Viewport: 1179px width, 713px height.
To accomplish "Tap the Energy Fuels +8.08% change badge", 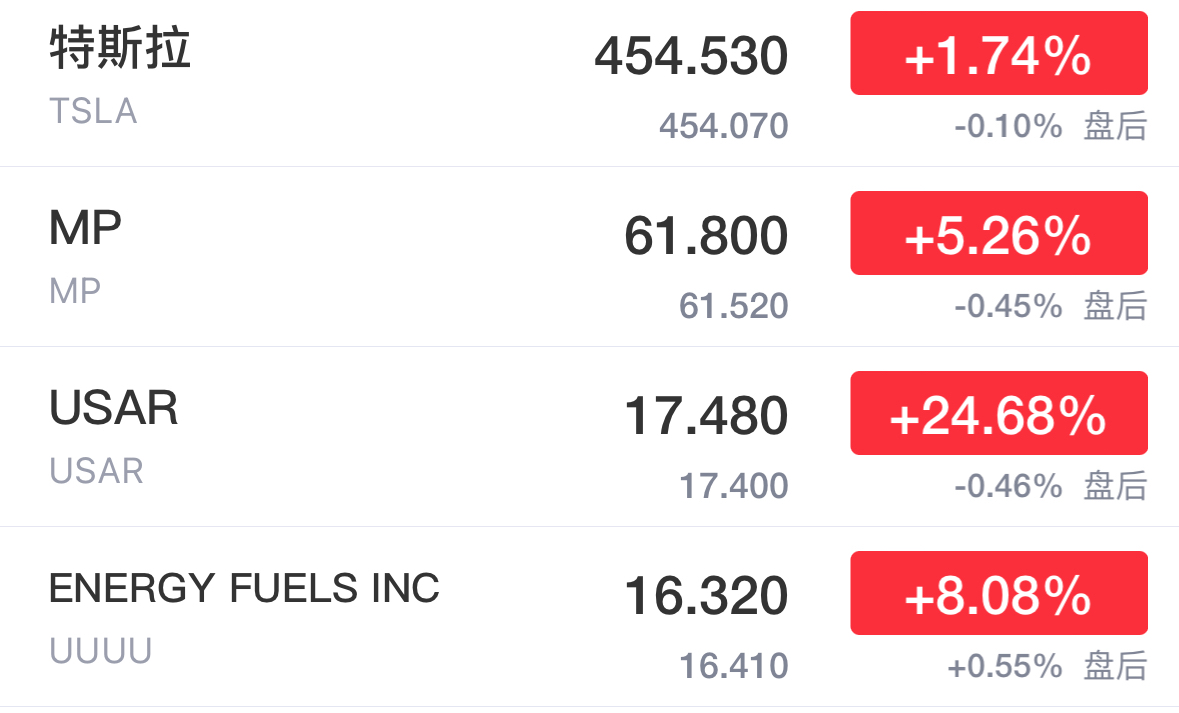I will (x=998, y=594).
